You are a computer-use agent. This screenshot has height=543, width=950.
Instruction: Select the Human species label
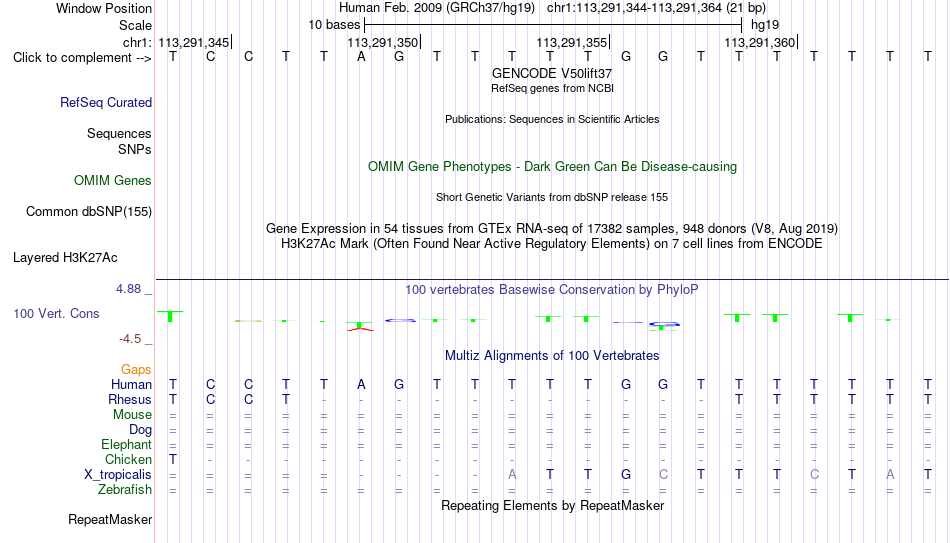pyautogui.click(x=131, y=384)
